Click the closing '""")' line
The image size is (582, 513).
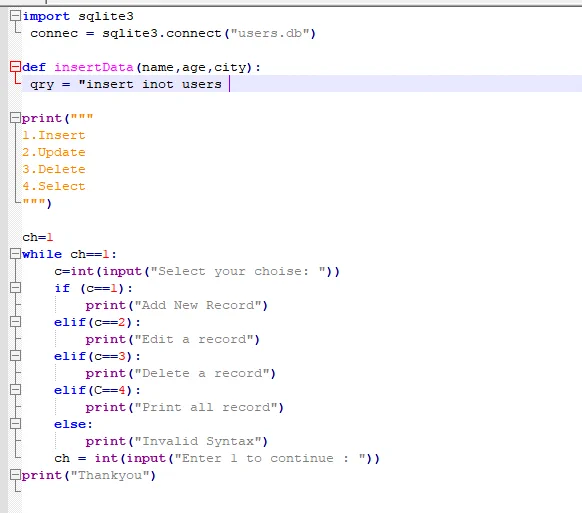click(x=37, y=203)
